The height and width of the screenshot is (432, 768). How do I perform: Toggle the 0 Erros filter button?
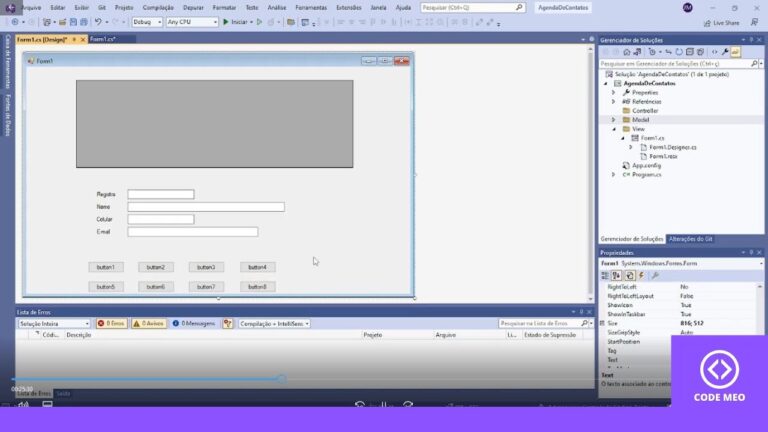[111, 323]
